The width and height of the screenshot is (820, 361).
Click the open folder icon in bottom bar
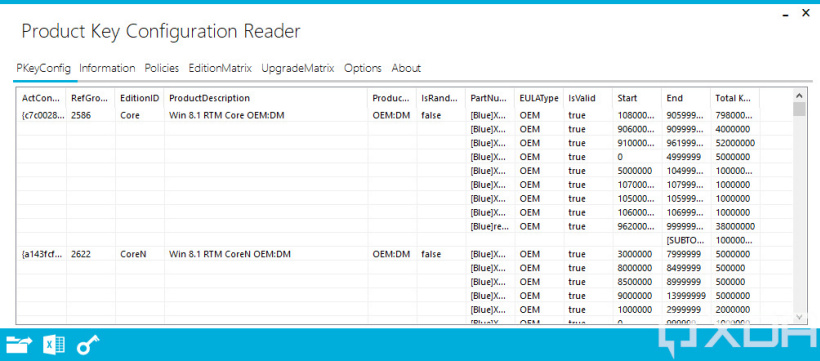[19, 344]
